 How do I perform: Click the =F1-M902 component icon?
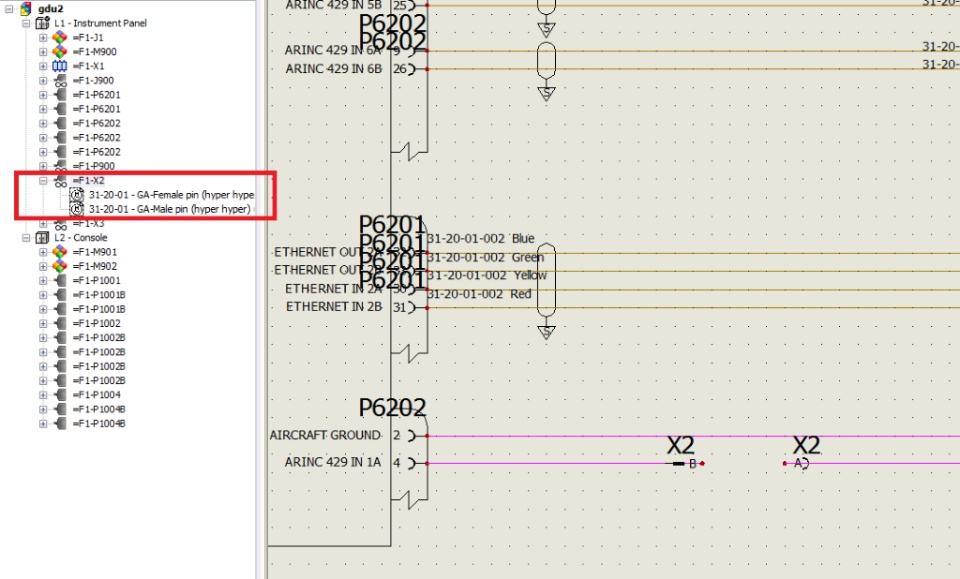[x=59, y=266]
